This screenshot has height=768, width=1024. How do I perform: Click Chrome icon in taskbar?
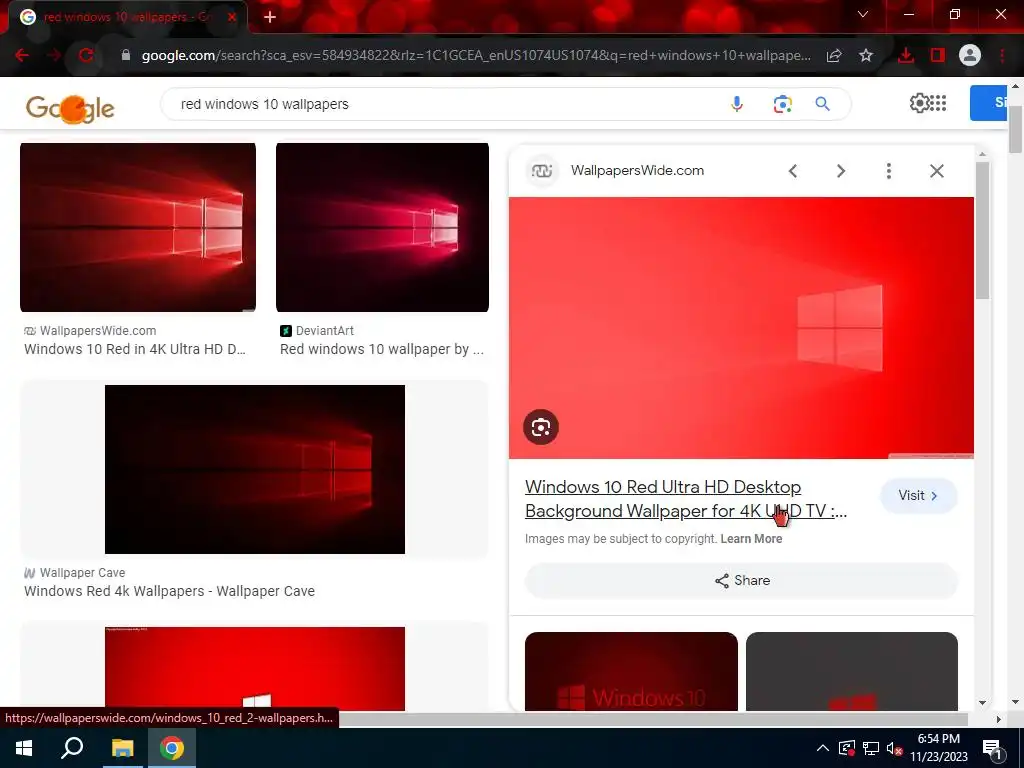point(172,748)
